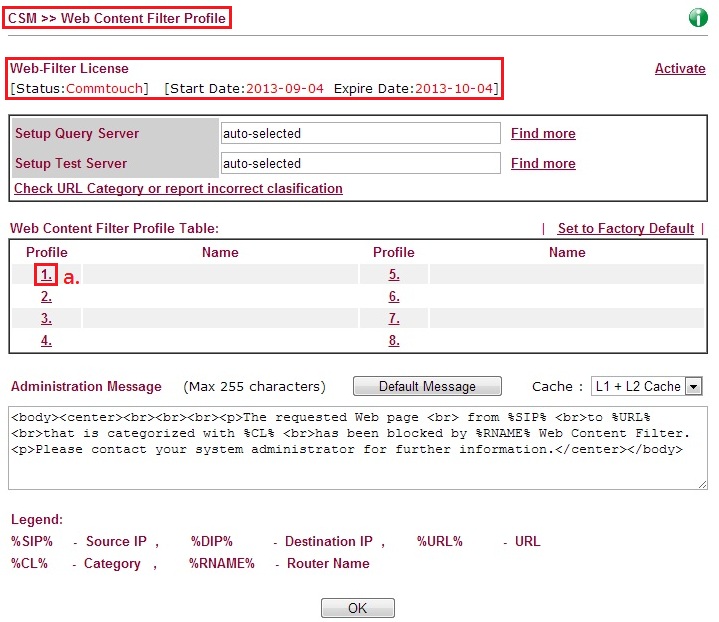Open profile 2 in filter table

[x=46, y=297]
